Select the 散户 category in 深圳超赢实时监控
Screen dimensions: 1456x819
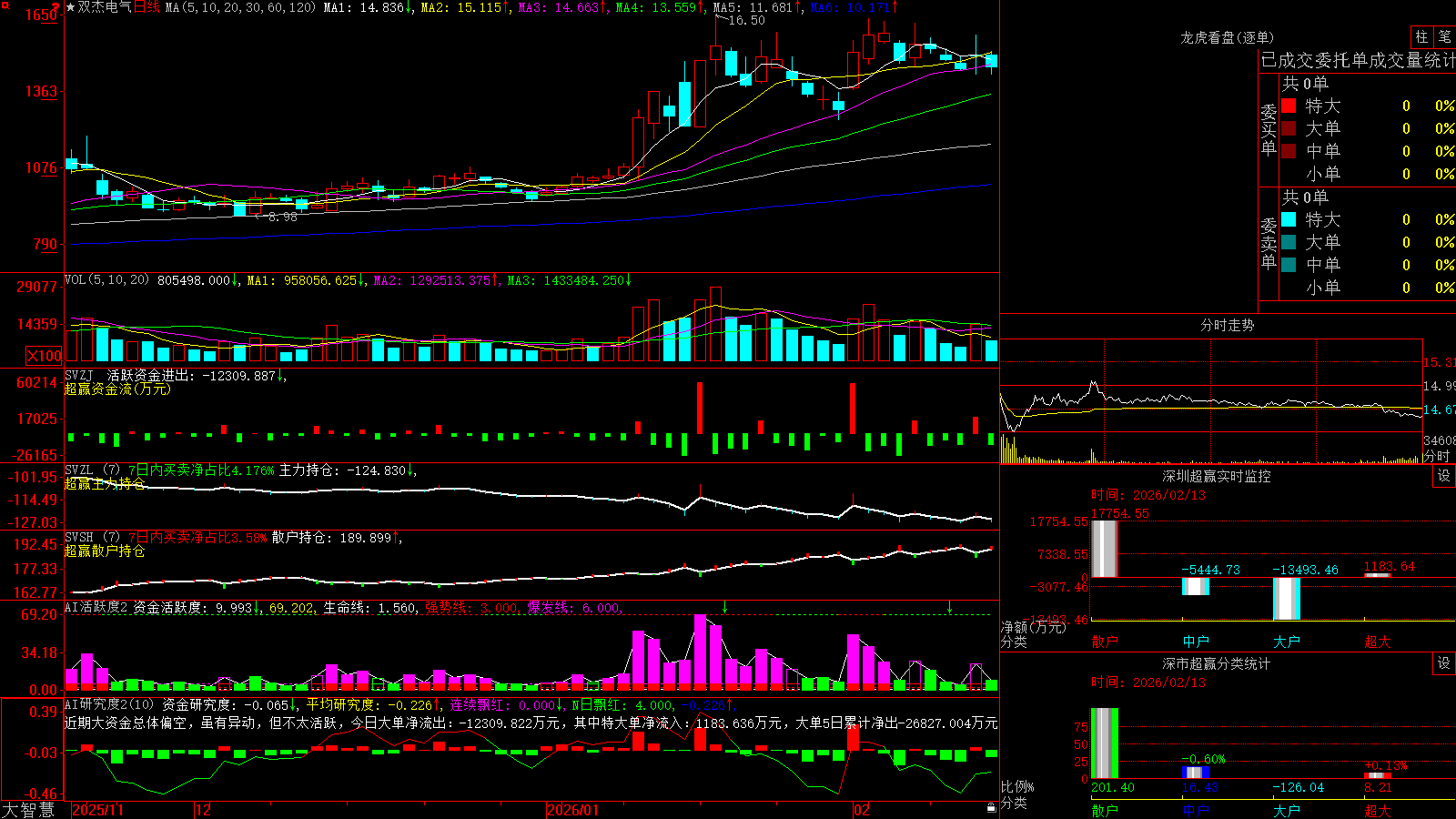[1105, 642]
